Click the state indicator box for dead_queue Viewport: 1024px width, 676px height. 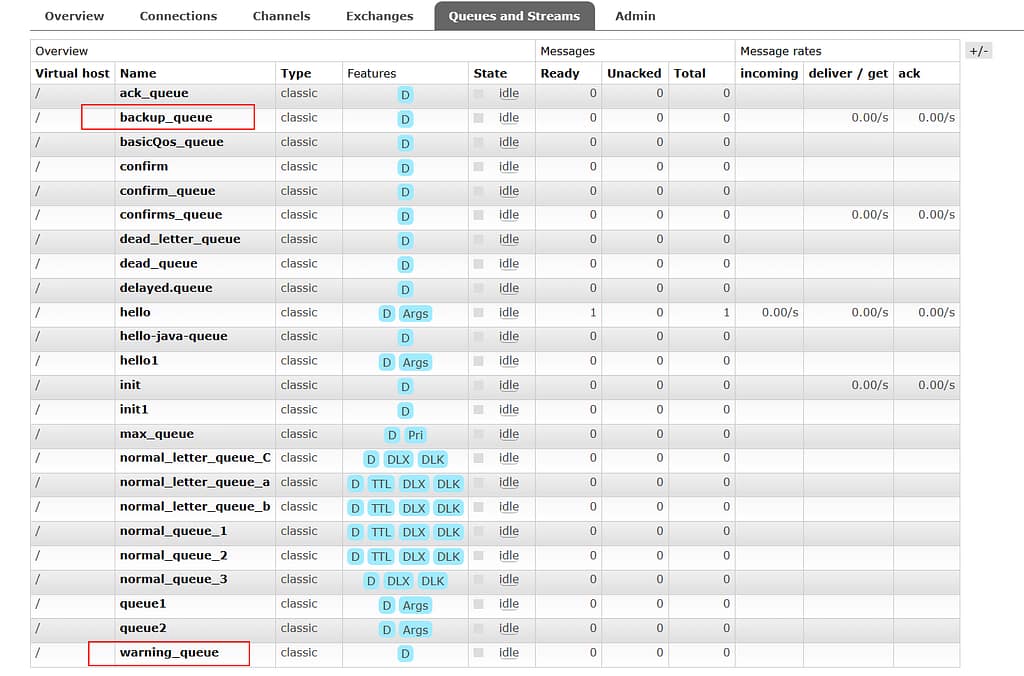tap(478, 264)
